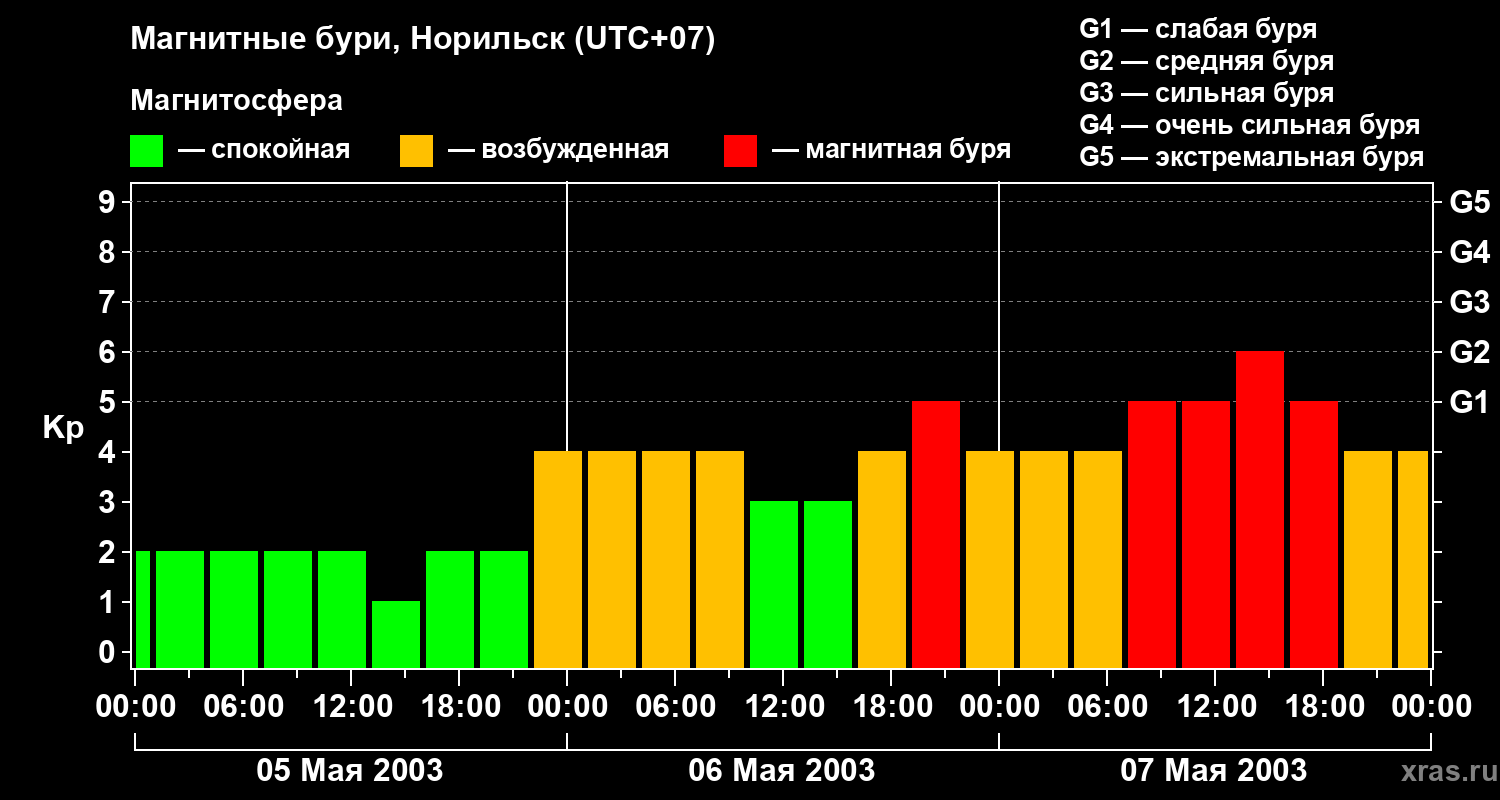Click the '06:00' time label for 07 Мая
Screen dimensions: 1500x800
coord(1107,707)
